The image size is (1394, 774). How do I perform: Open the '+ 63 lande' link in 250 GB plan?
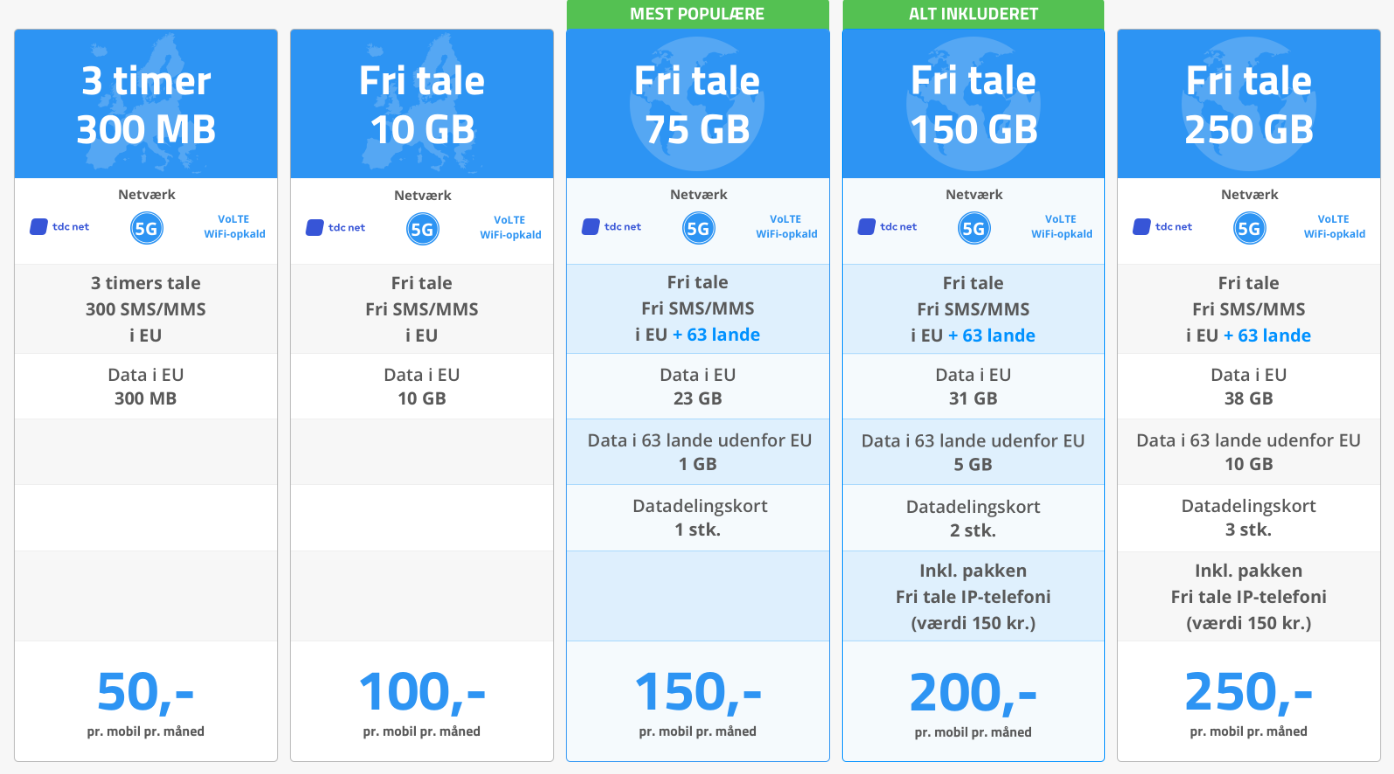point(1267,335)
